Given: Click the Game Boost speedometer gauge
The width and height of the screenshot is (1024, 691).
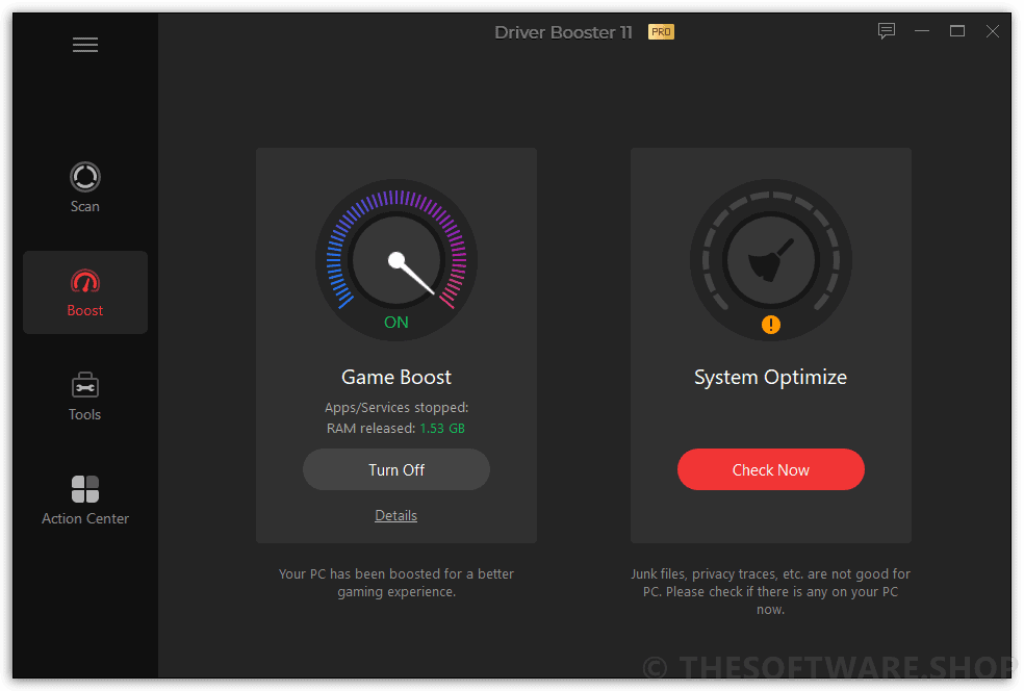Looking at the screenshot, I should coord(396,260).
